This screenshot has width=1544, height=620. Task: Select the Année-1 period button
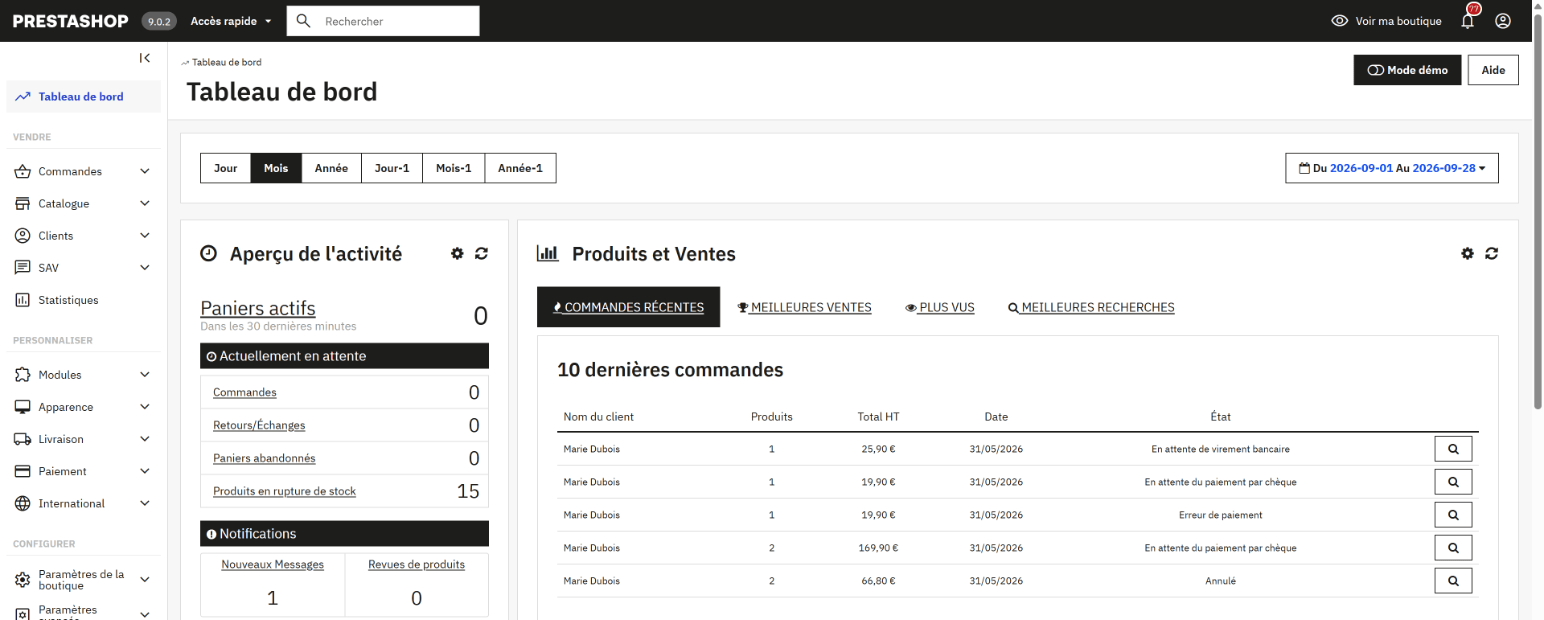point(521,168)
